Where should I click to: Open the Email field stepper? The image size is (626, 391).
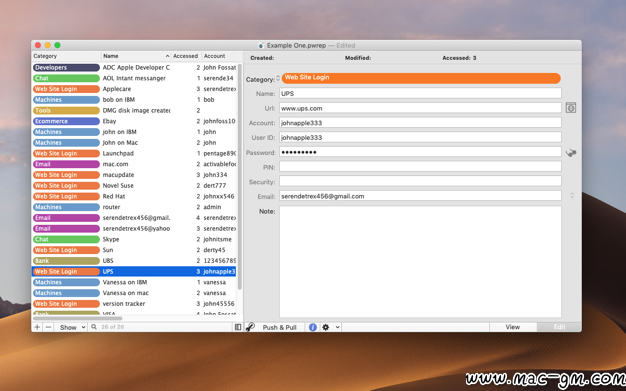tap(572, 196)
